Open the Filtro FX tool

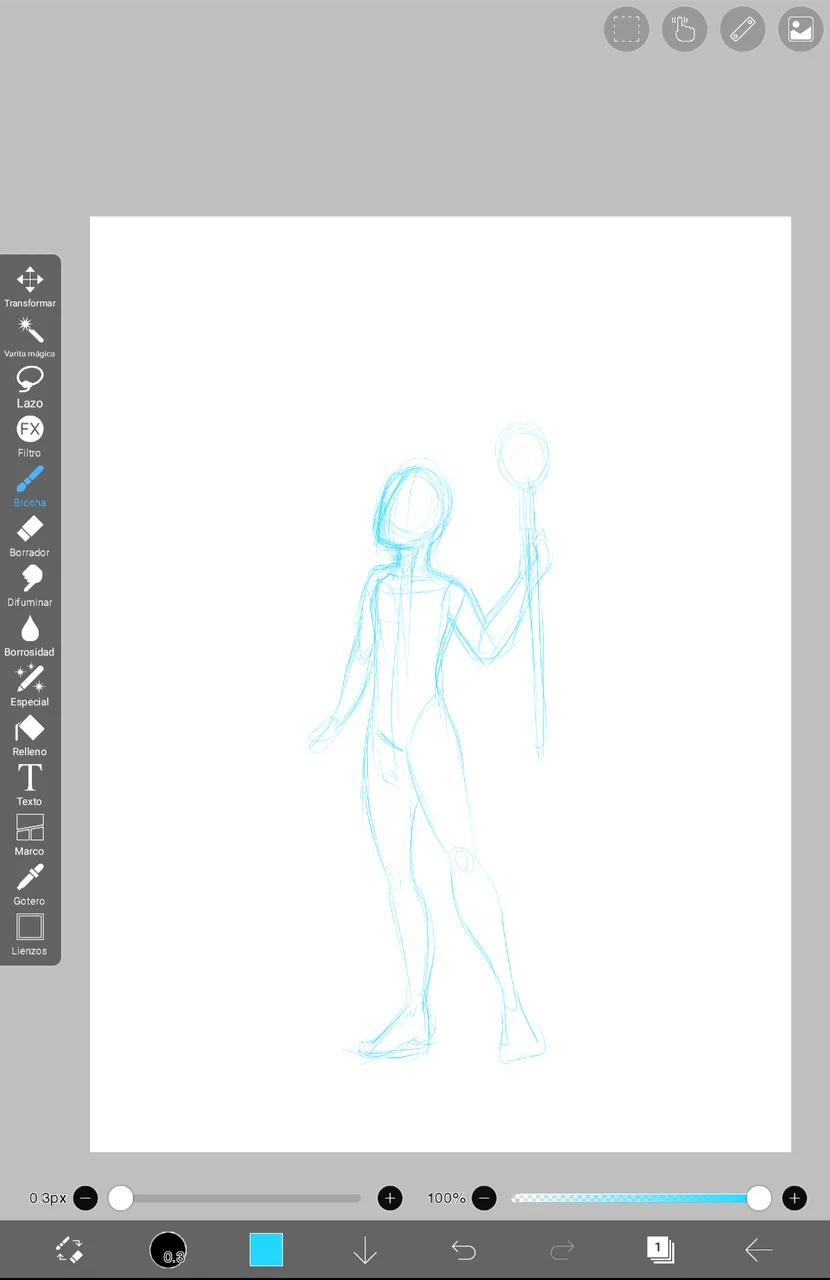point(30,437)
